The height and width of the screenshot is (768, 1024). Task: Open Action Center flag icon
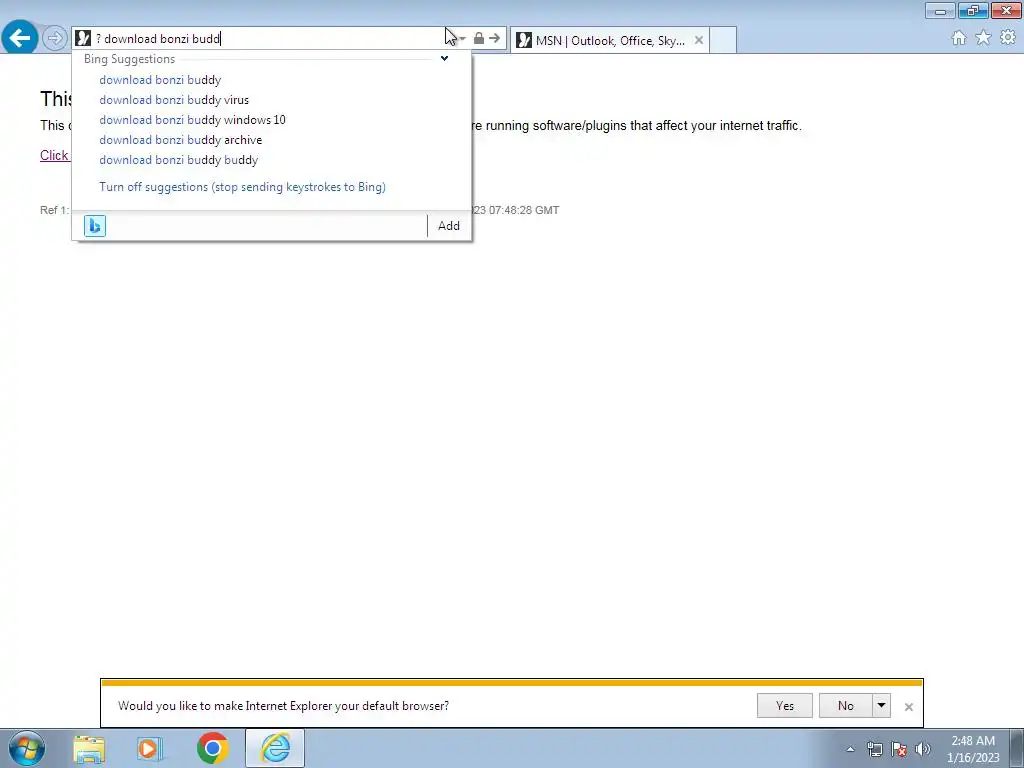pyautogui.click(x=899, y=749)
